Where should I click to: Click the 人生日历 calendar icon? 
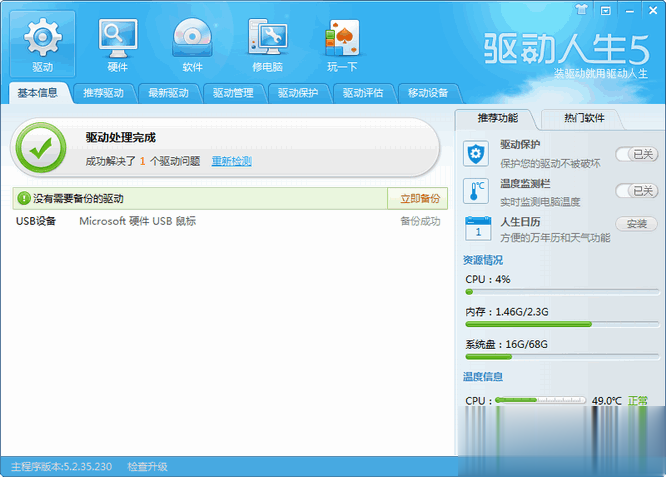click(x=478, y=228)
